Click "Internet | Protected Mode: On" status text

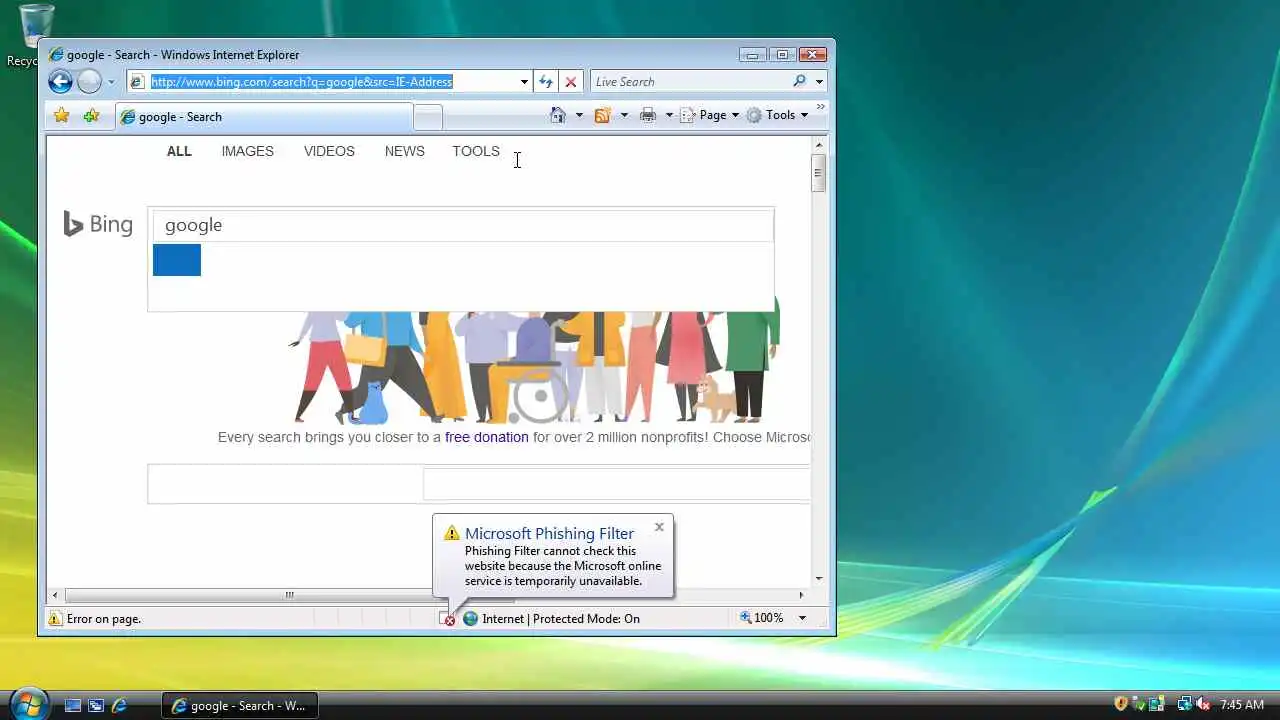561,619
